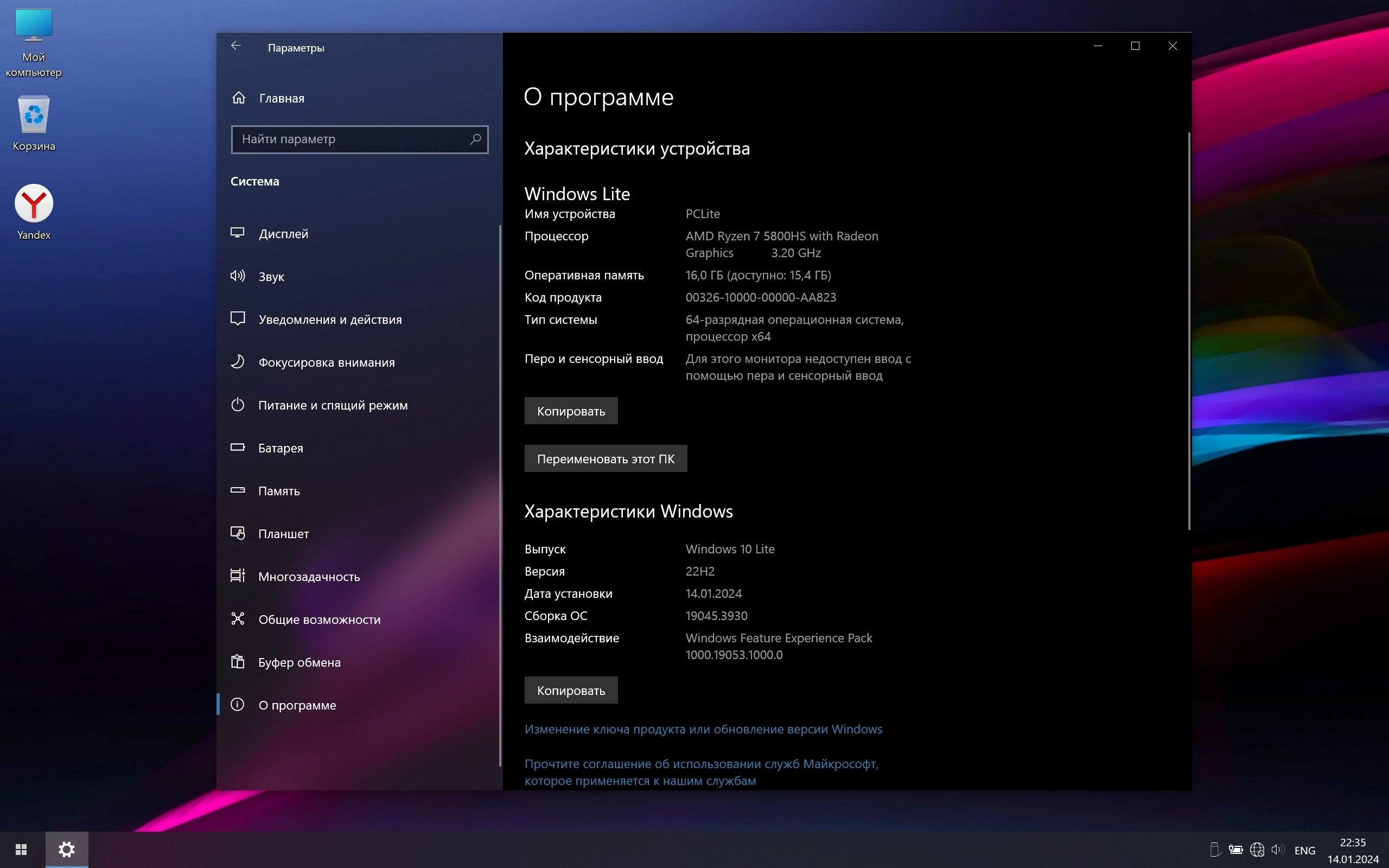Screen dimensions: 1389x868
Task: Click the content area vertical scrollbar
Action: pos(1188,331)
